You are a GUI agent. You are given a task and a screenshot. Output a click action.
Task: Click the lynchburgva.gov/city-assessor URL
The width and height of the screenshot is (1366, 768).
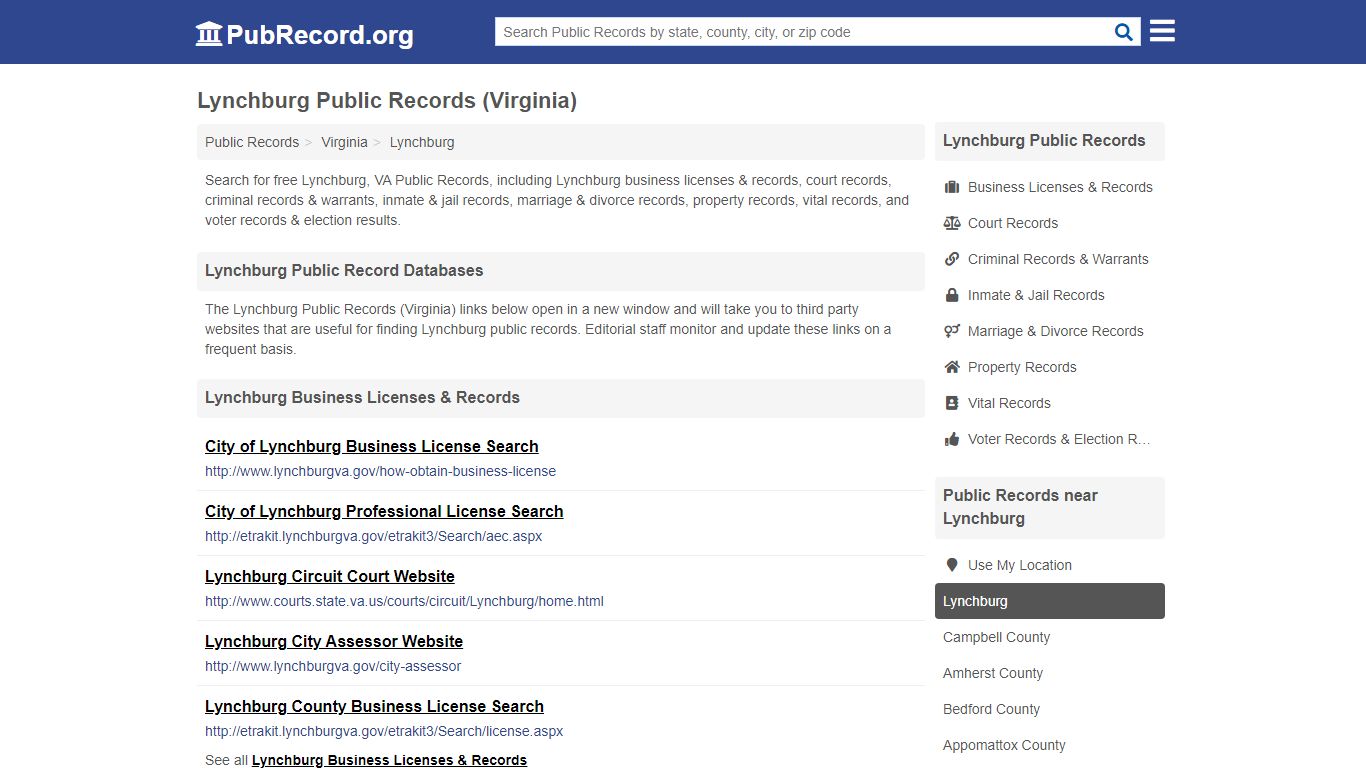[333, 666]
